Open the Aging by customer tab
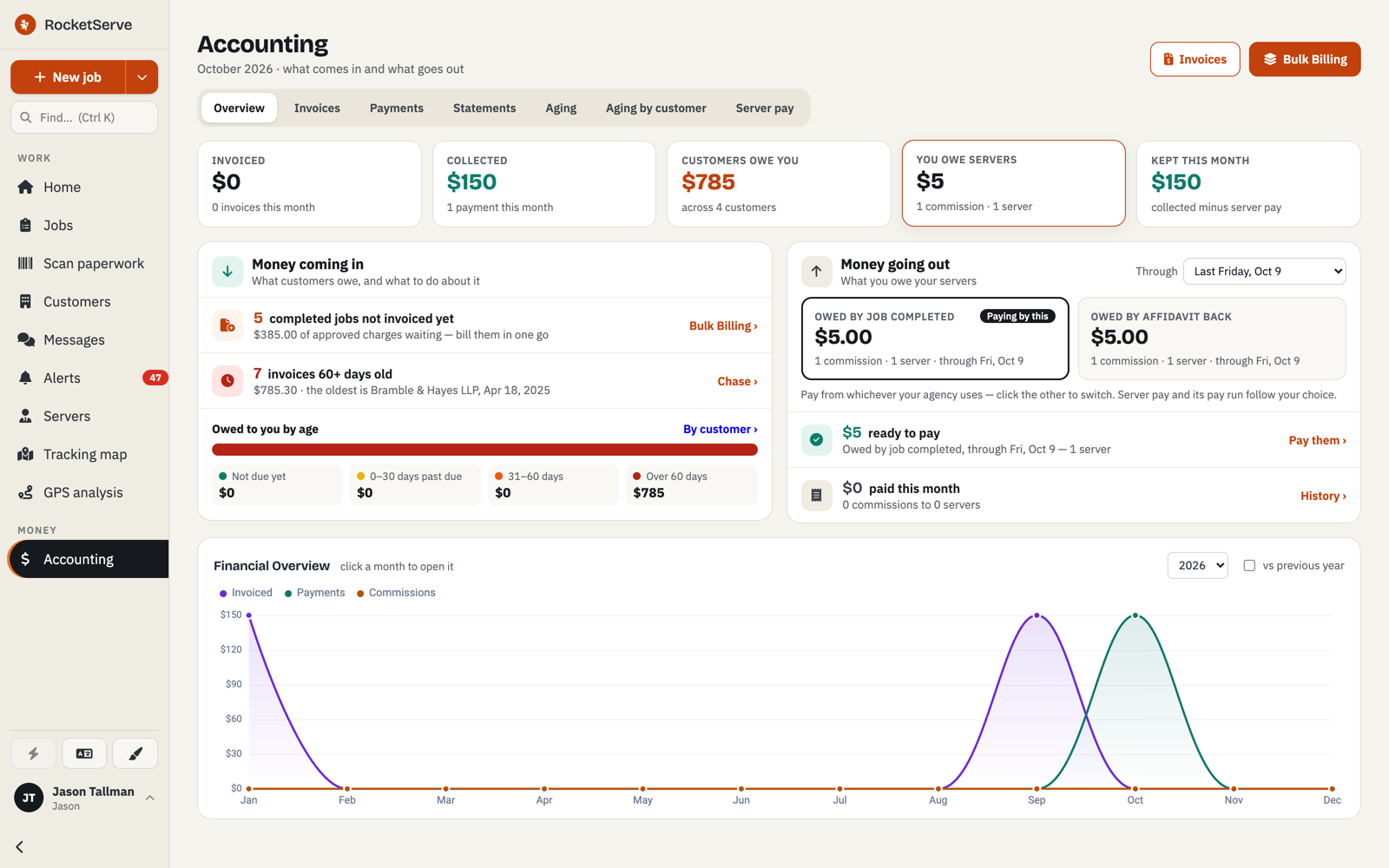 [x=655, y=108]
